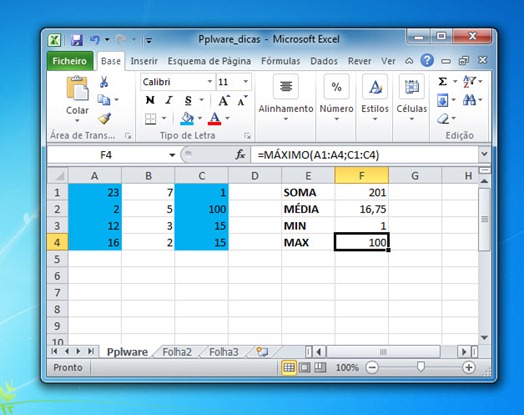524x415 pixels.
Task: Click the zoom out minus button
Action: [372, 368]
